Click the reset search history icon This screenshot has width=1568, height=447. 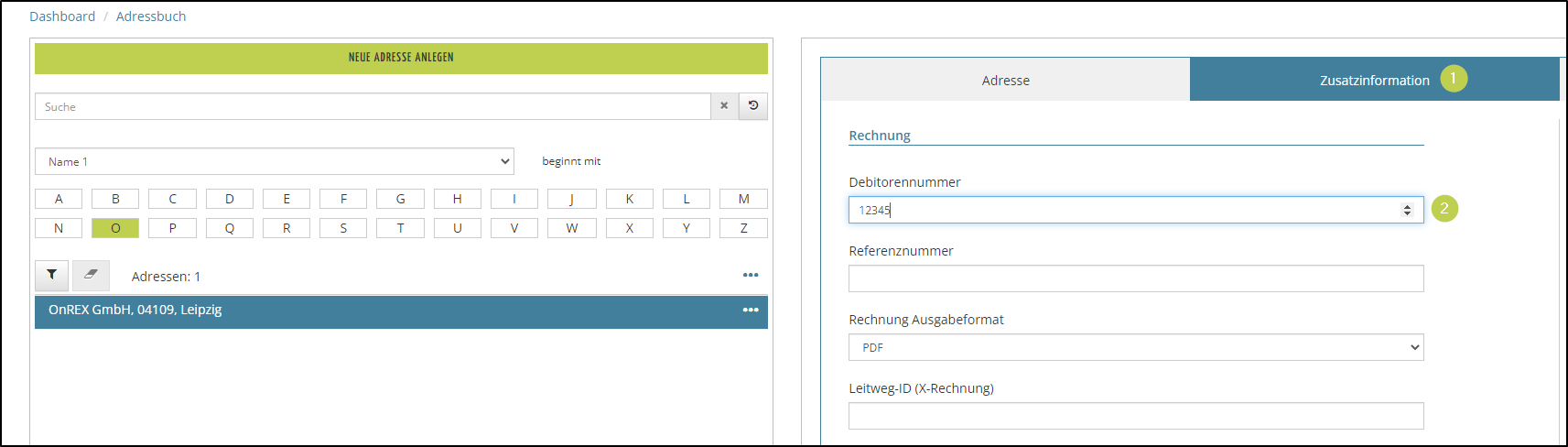click(x=753, y=106)
